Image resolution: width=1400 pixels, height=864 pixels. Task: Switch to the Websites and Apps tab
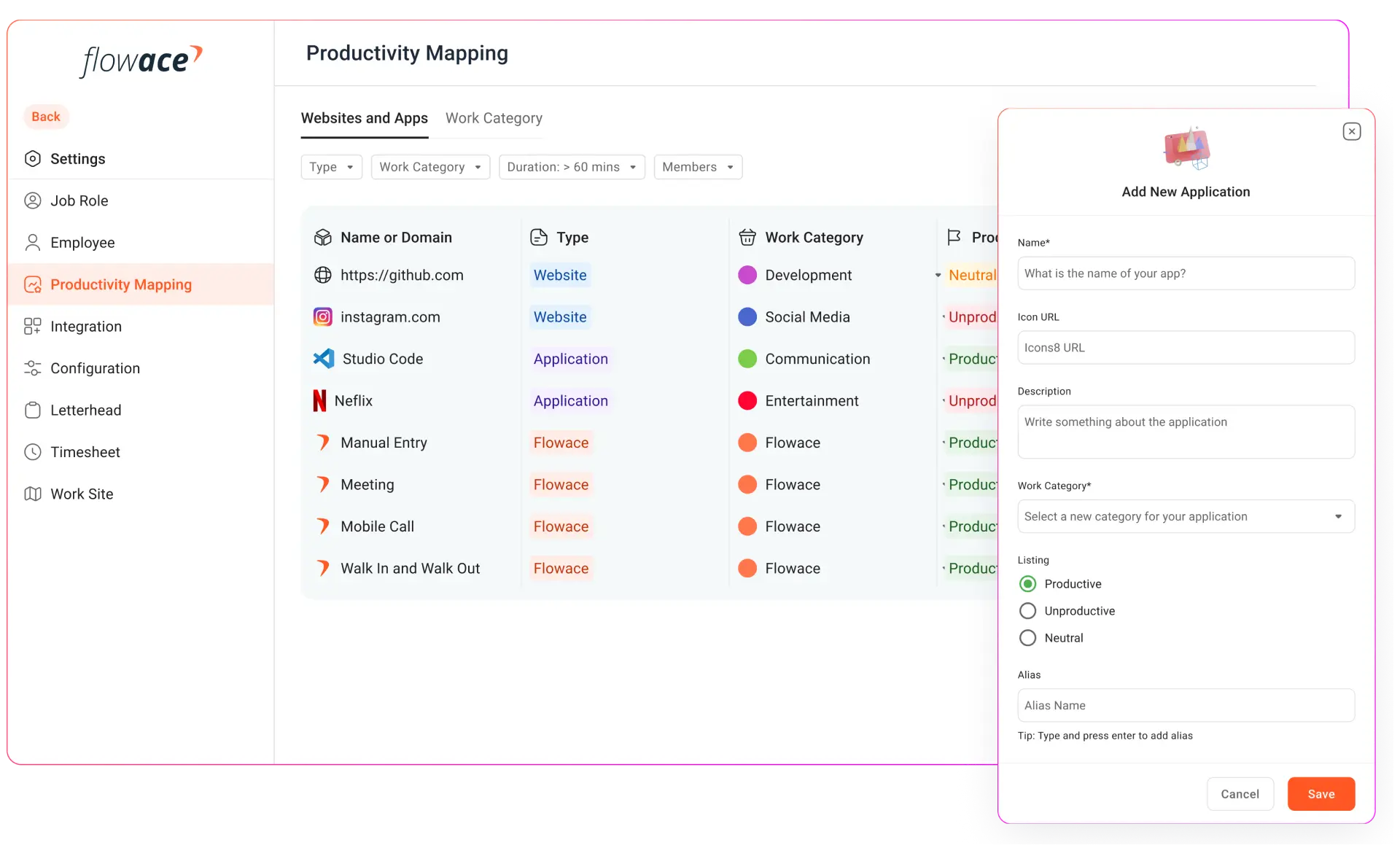coord(364,118)
